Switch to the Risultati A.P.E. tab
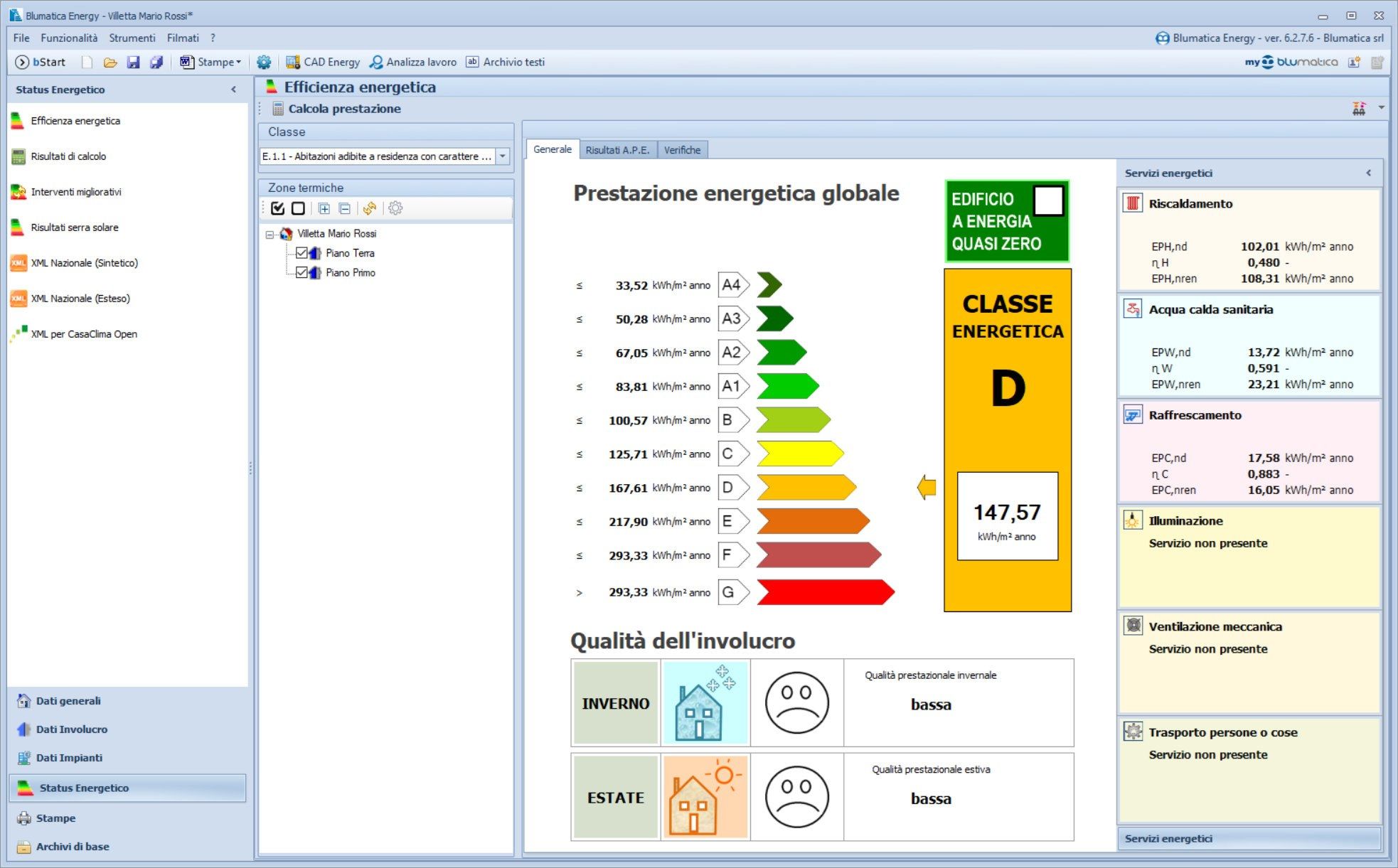1398x868 pixels. pos(617,149)
